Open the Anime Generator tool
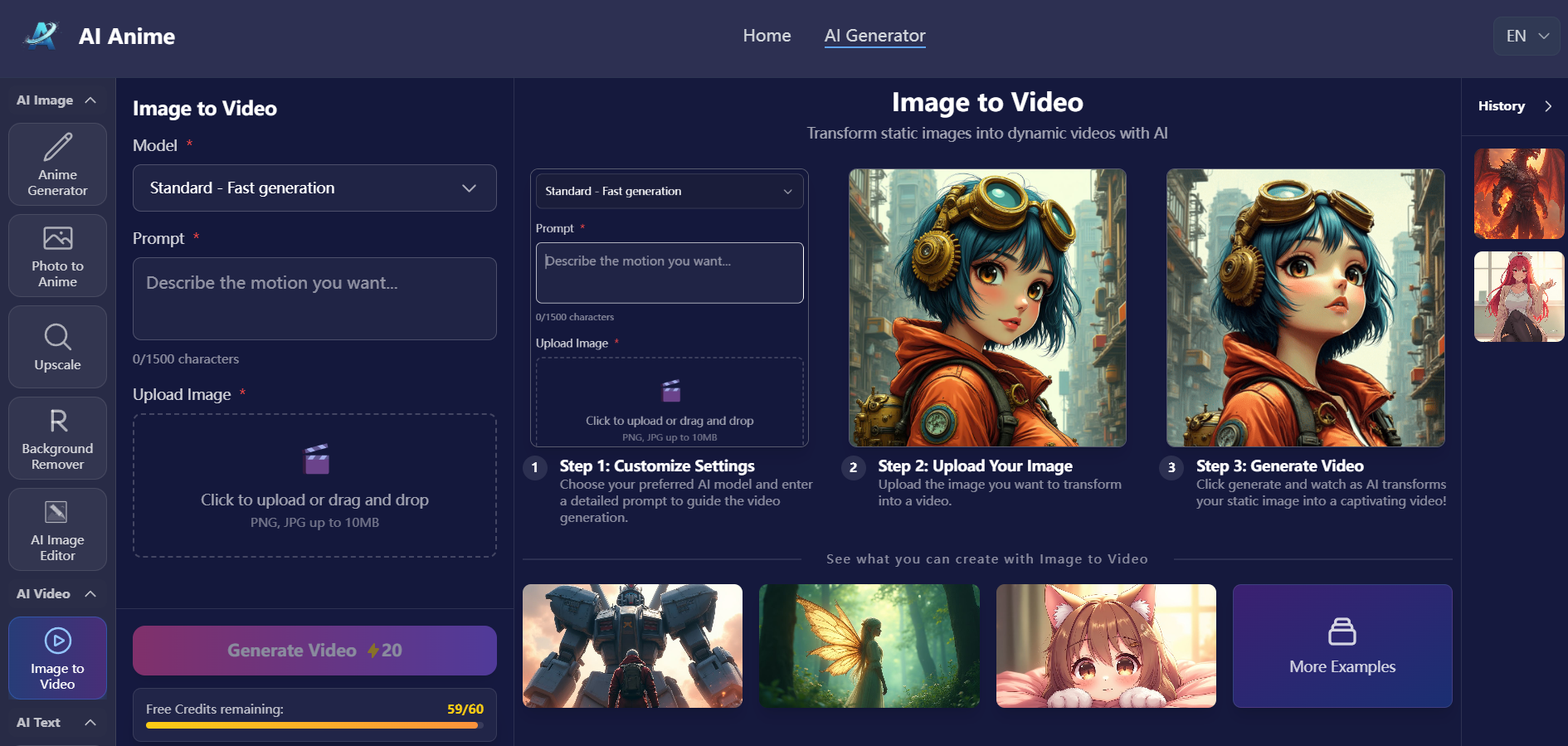 (x=57, y=164)
